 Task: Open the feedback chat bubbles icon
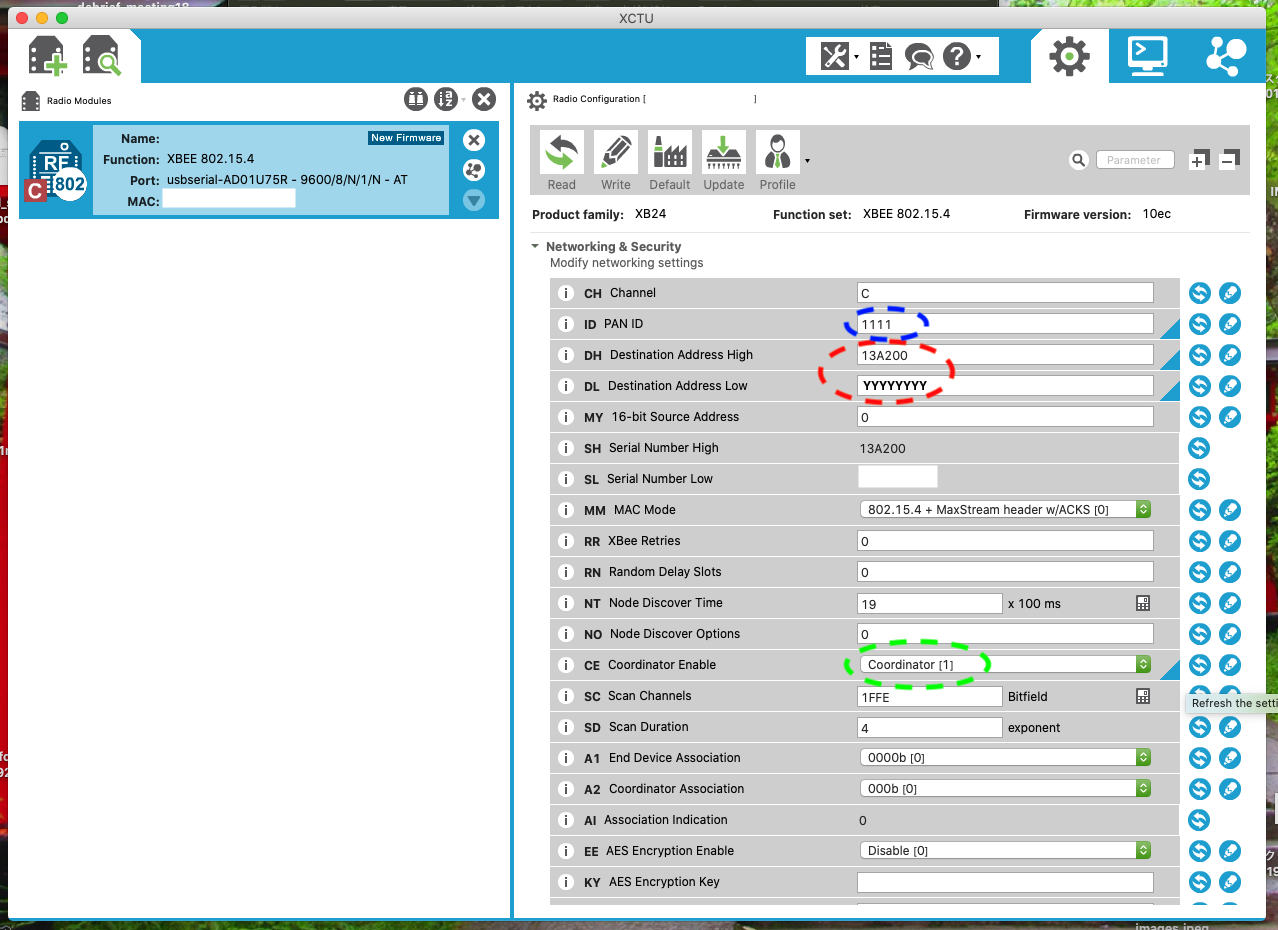coord(919,57)
